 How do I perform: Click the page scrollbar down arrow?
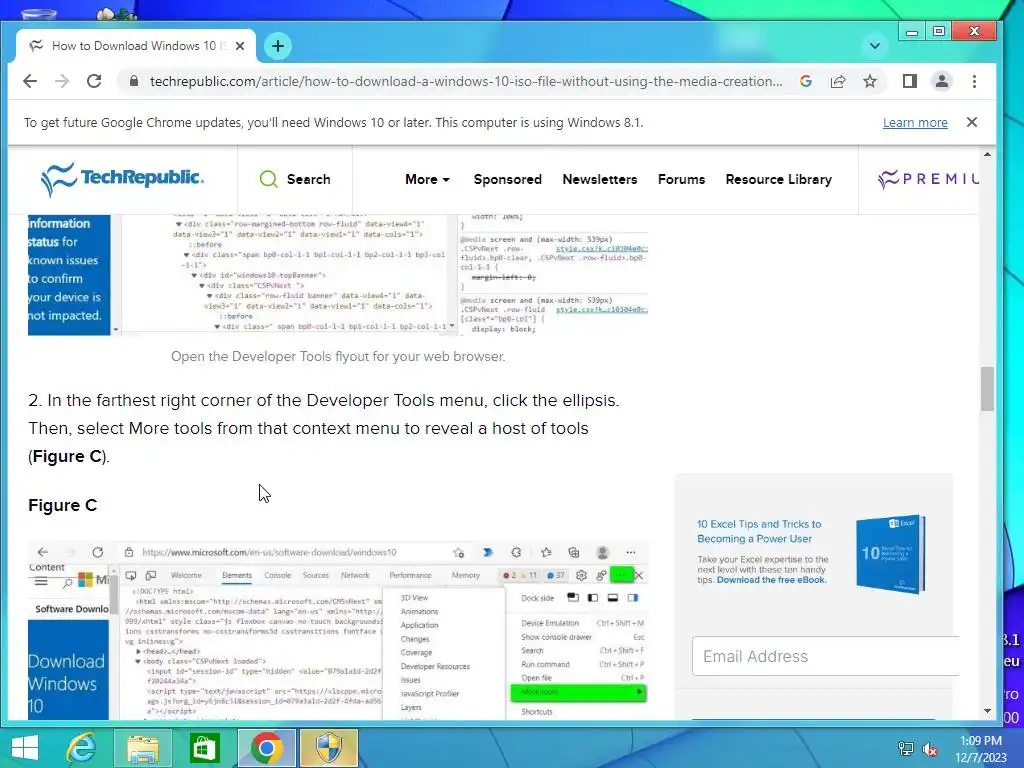pos(987,711)
